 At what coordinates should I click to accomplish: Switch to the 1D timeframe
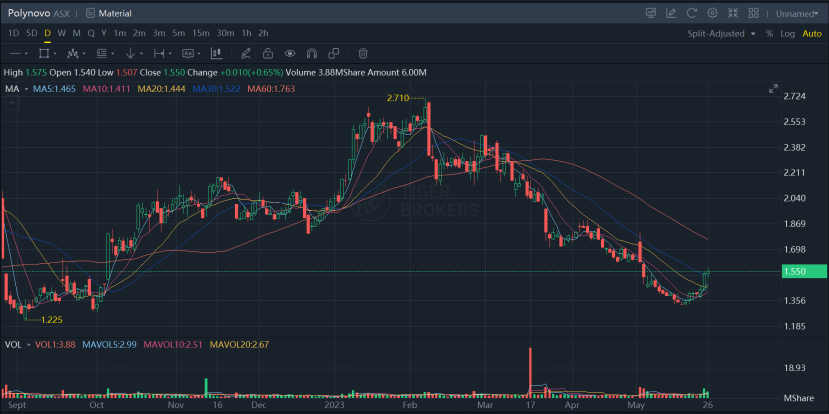(x=14, y=33)
